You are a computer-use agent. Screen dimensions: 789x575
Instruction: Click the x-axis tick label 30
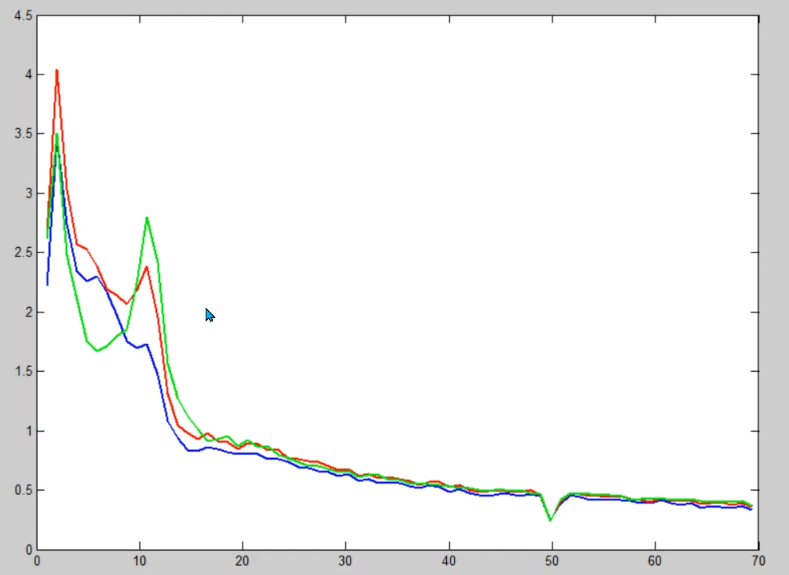346,561
